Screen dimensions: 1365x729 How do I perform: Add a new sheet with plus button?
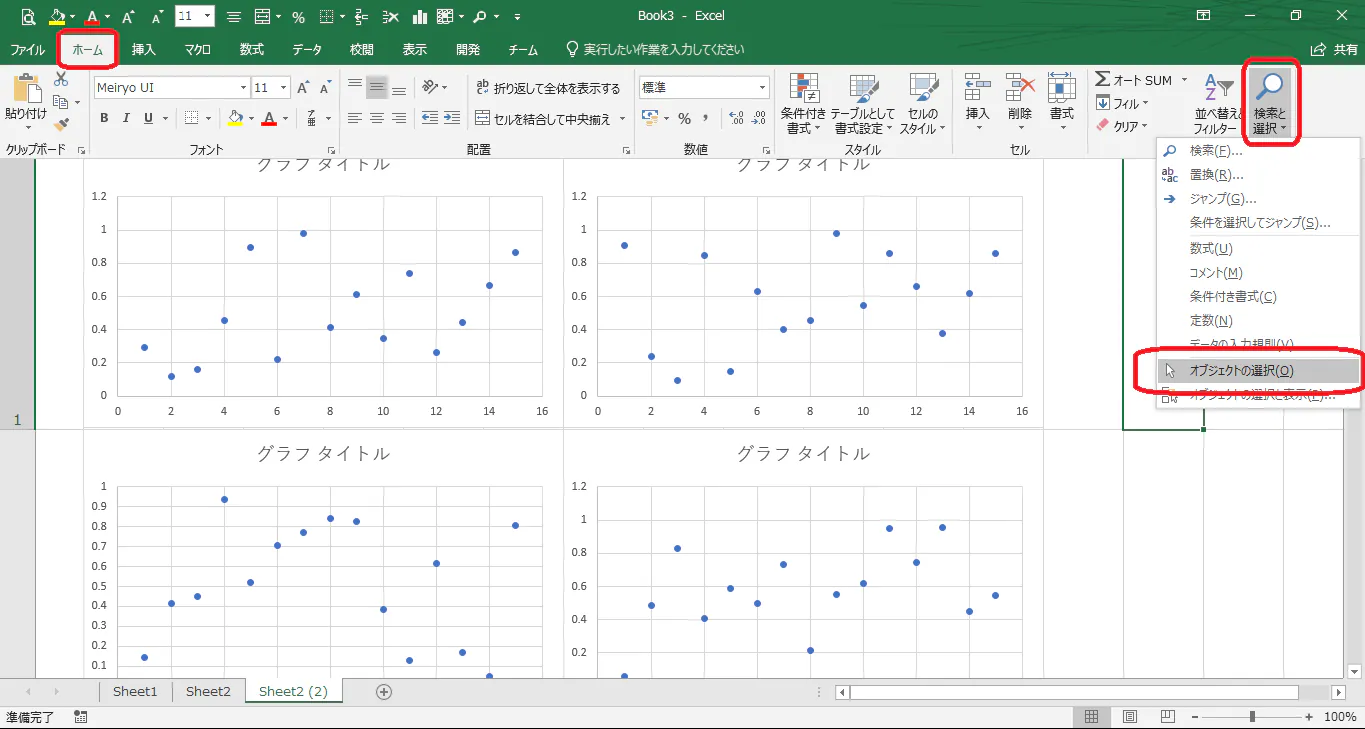click(x=383, y=691)
